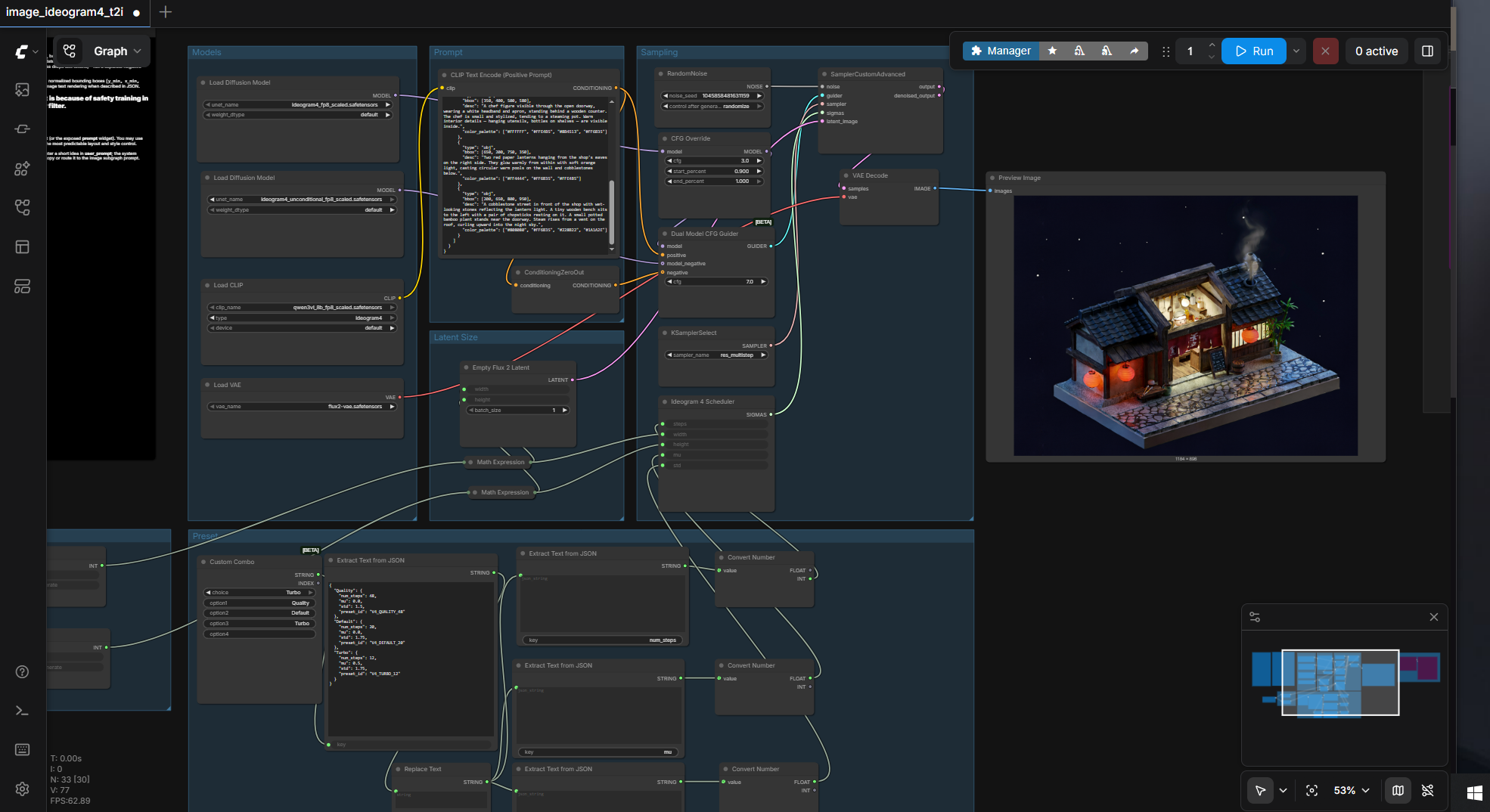Open the Help center icon
The width and height of the screenshot is (1490, 812).
coord(22,672)
